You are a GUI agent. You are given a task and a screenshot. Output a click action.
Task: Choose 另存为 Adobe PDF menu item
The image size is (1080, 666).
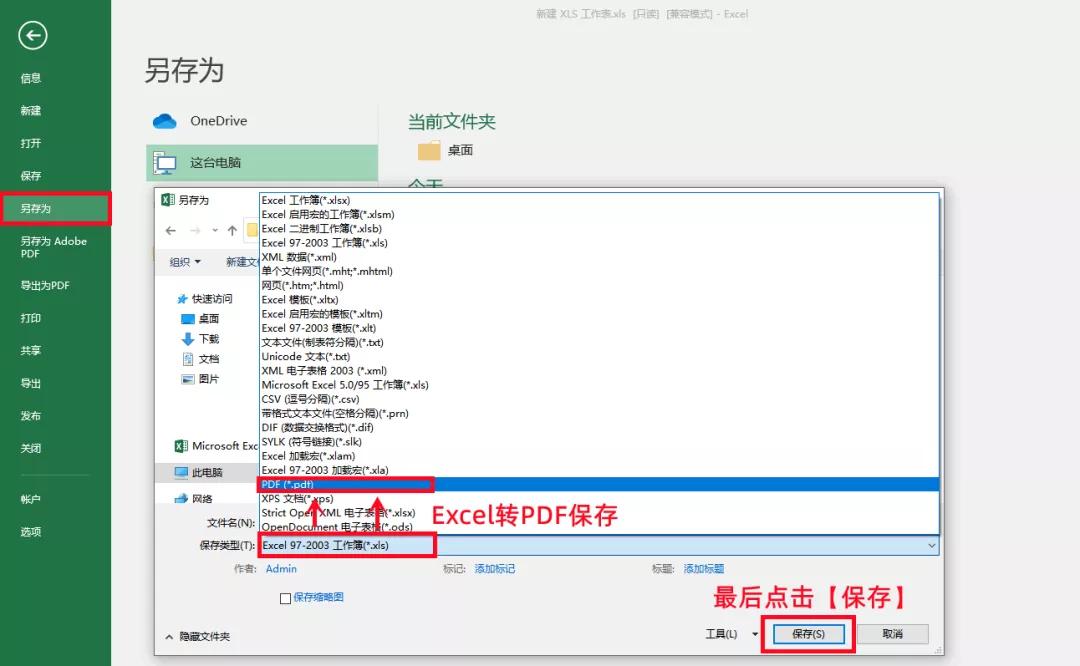coord(53,247)
